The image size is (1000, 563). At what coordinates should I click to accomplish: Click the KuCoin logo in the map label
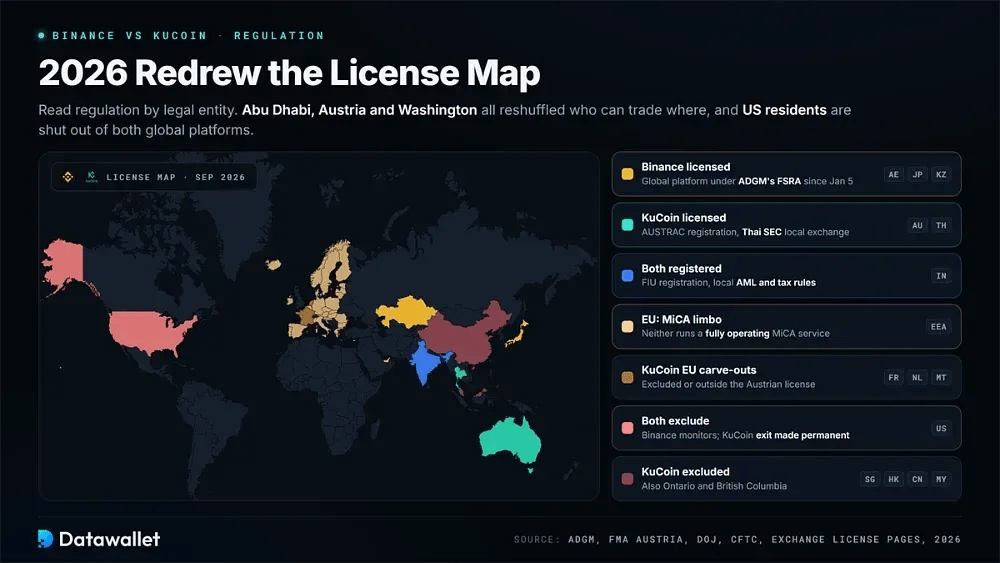coord(91,177)
